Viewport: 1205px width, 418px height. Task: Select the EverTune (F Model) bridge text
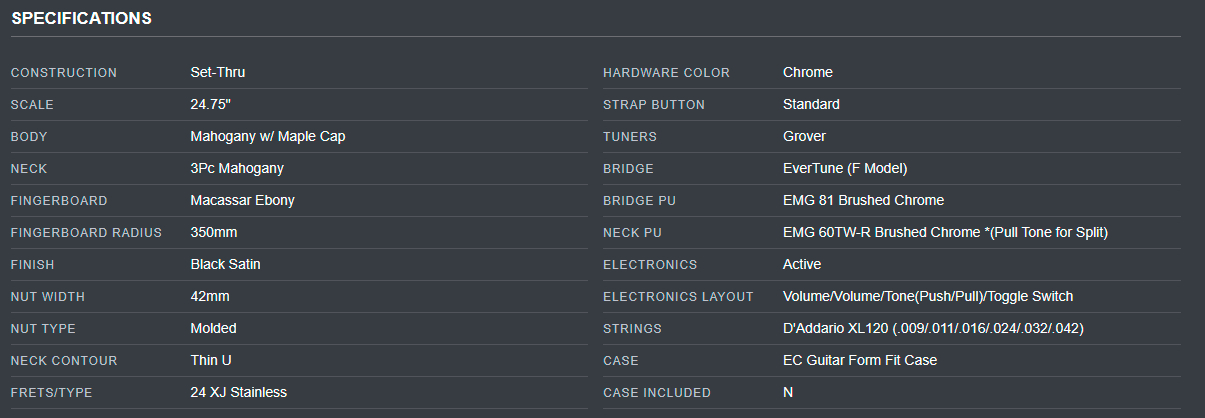tap(845, 168)
